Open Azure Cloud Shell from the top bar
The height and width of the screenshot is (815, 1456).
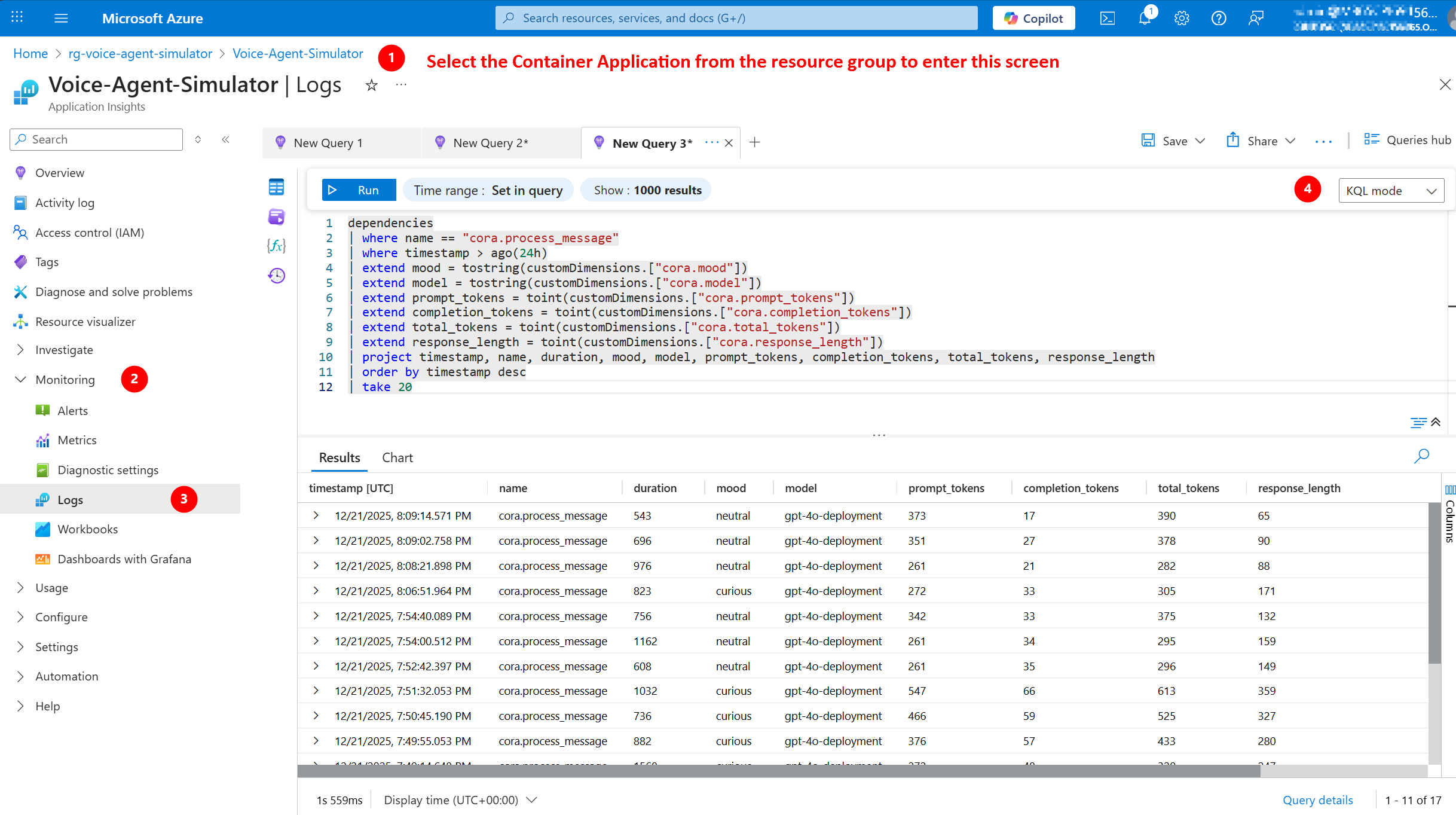point(1107,18)
